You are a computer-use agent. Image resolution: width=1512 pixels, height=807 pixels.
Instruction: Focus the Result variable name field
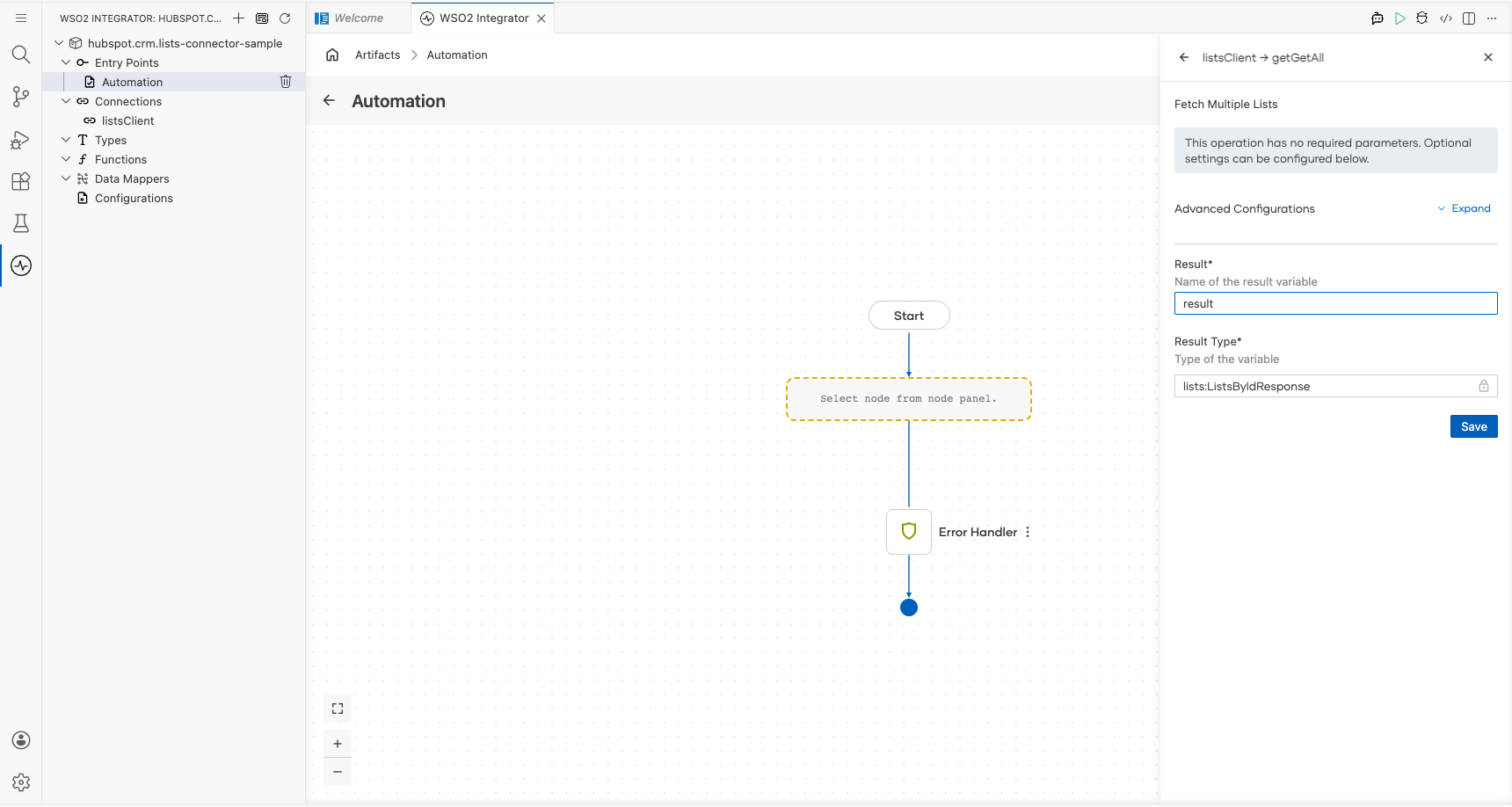(1336, 303)
